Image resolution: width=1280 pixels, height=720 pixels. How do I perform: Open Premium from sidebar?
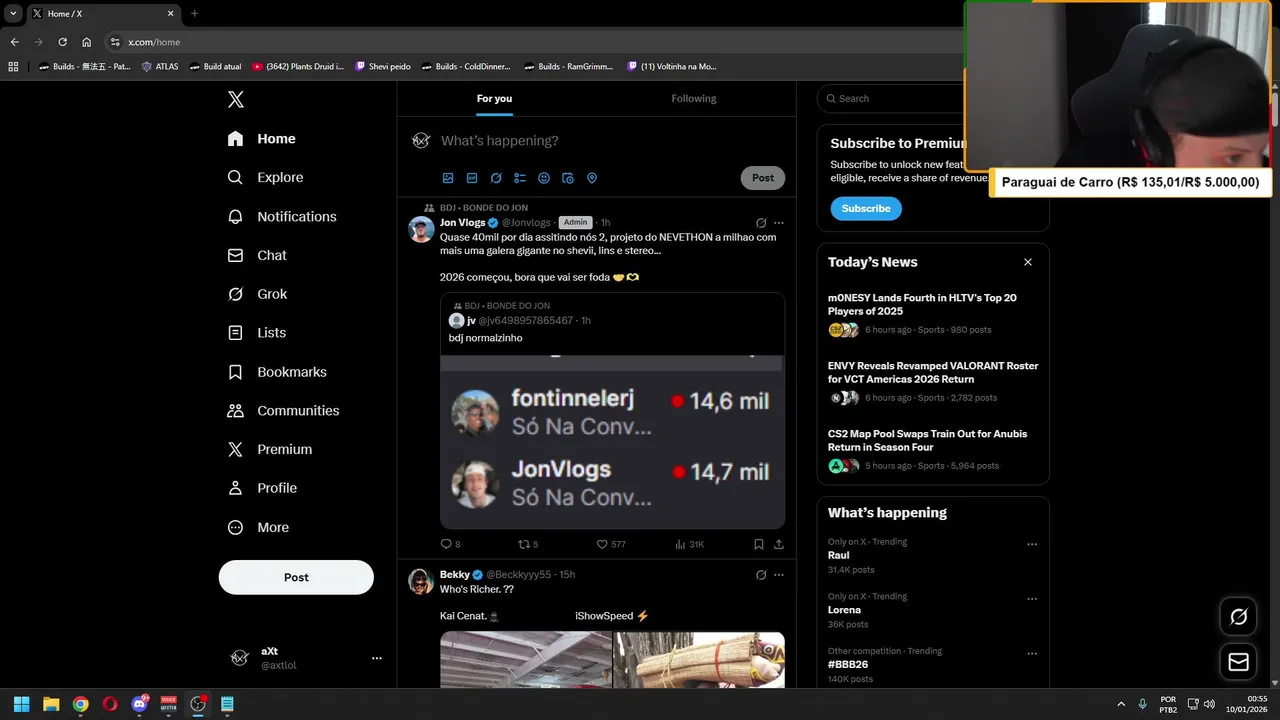269,450
